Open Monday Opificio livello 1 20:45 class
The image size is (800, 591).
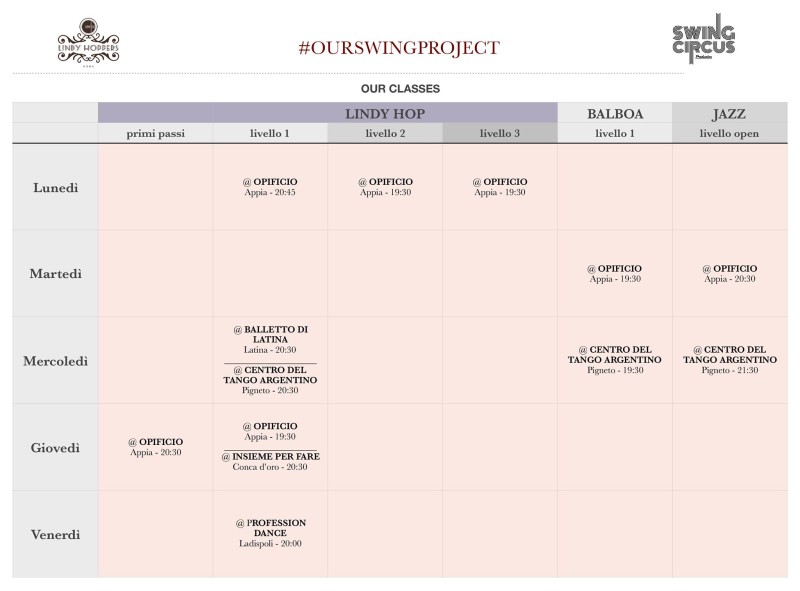270,187
